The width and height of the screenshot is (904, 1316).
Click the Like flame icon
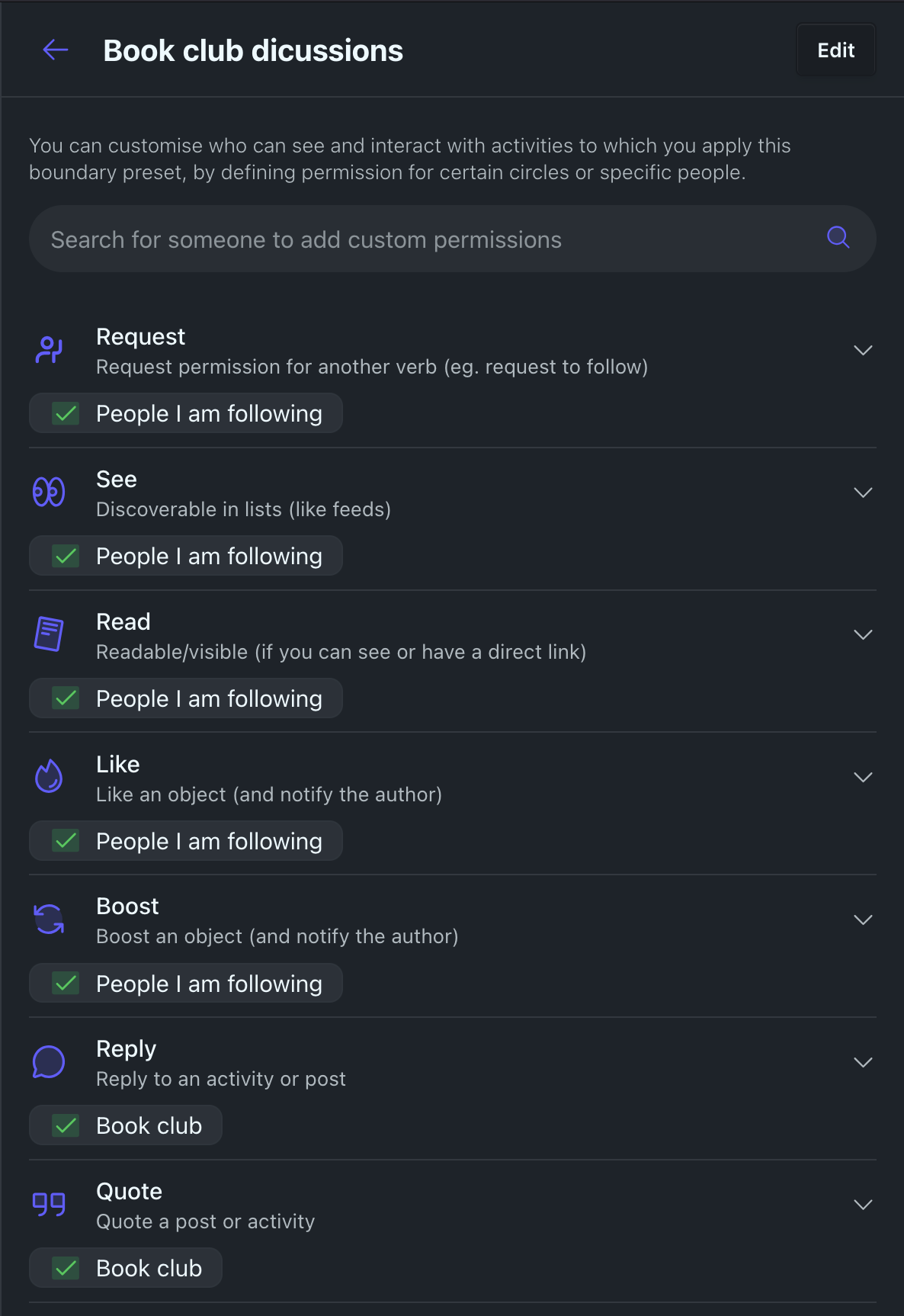[x=49, y=777]
